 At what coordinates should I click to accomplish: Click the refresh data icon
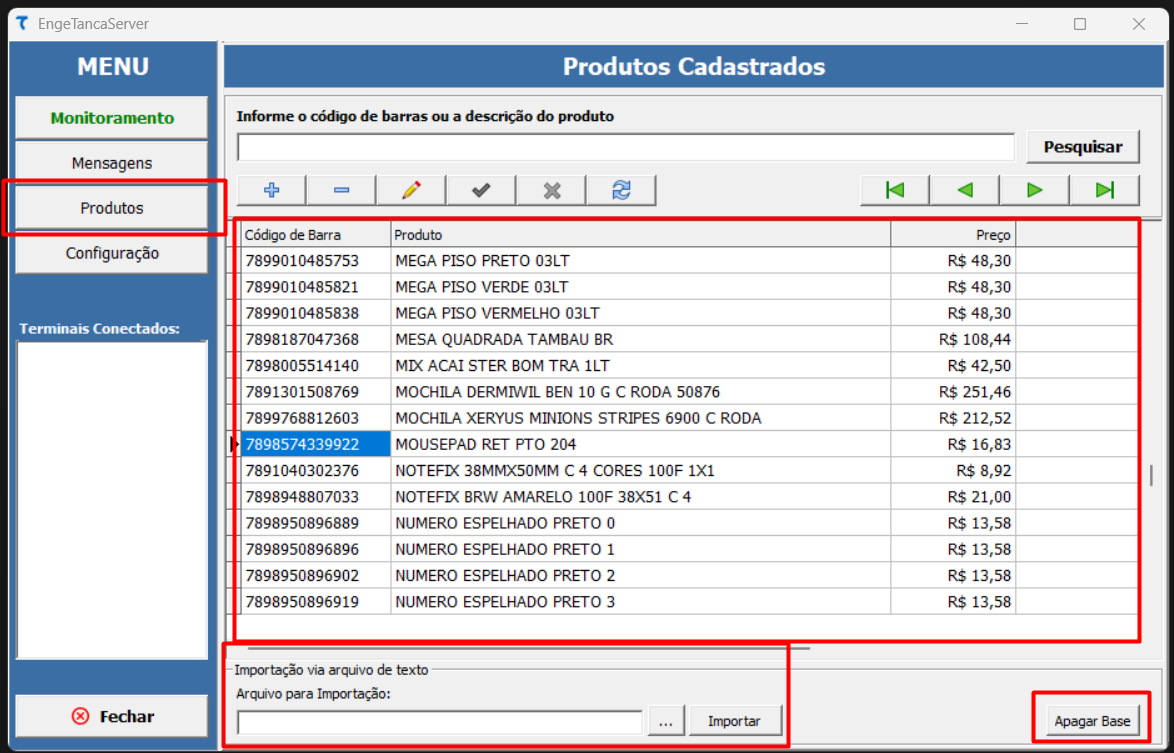pyautogui.click(x=621, y=190)
